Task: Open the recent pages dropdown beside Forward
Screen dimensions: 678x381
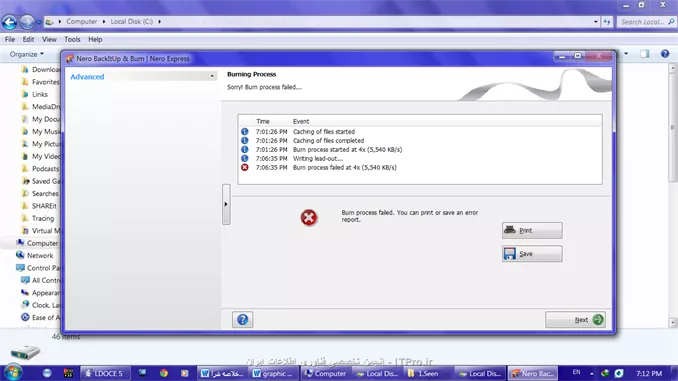Action: click(x=38, y=22)
